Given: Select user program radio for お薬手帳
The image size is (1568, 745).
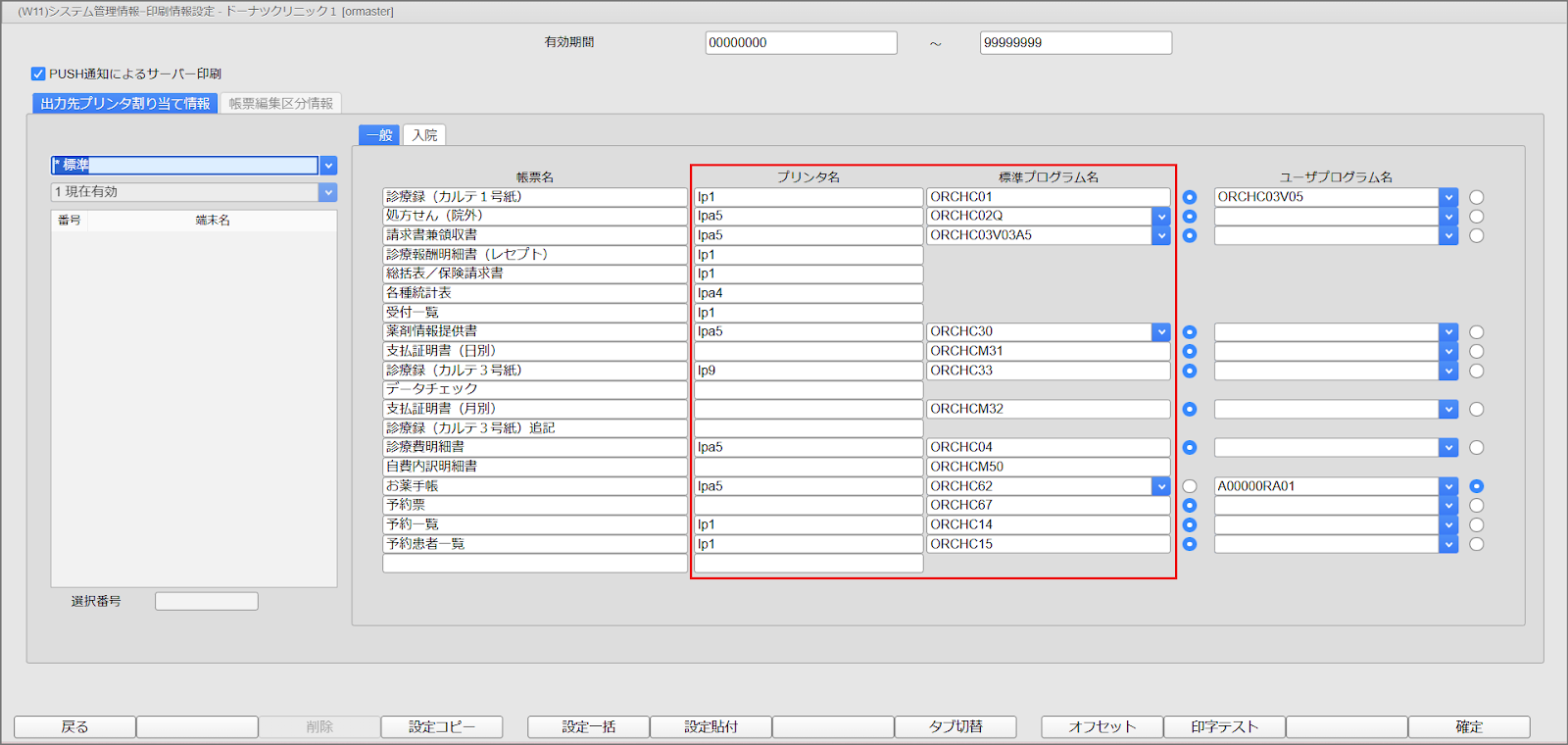Looking at the screenshot, I should [1477, 486].
